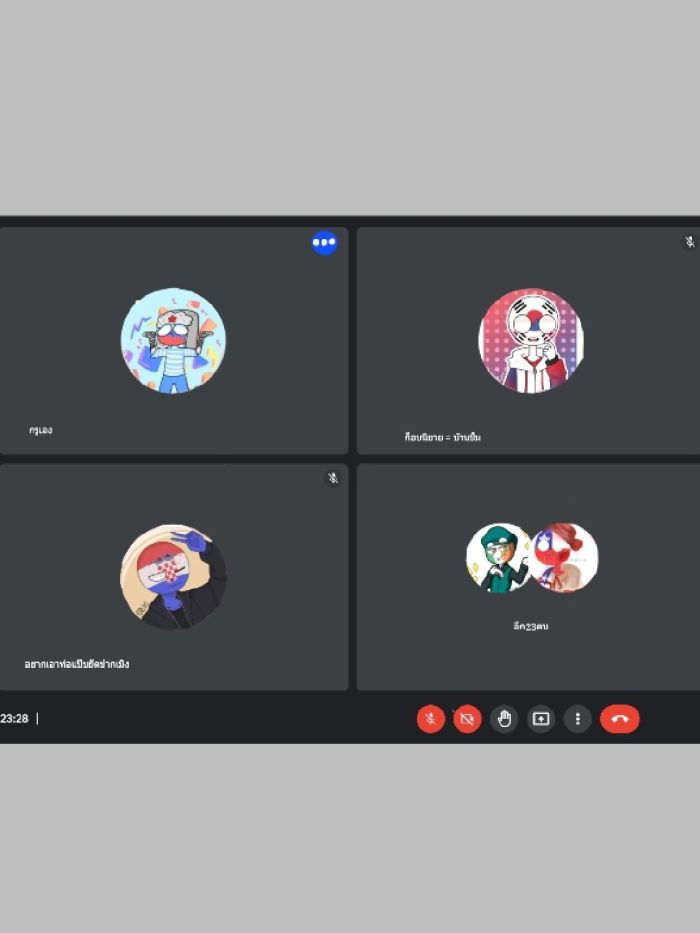
Task: Select the Russia-flag hat character avatar
Action: pos(173,341)
